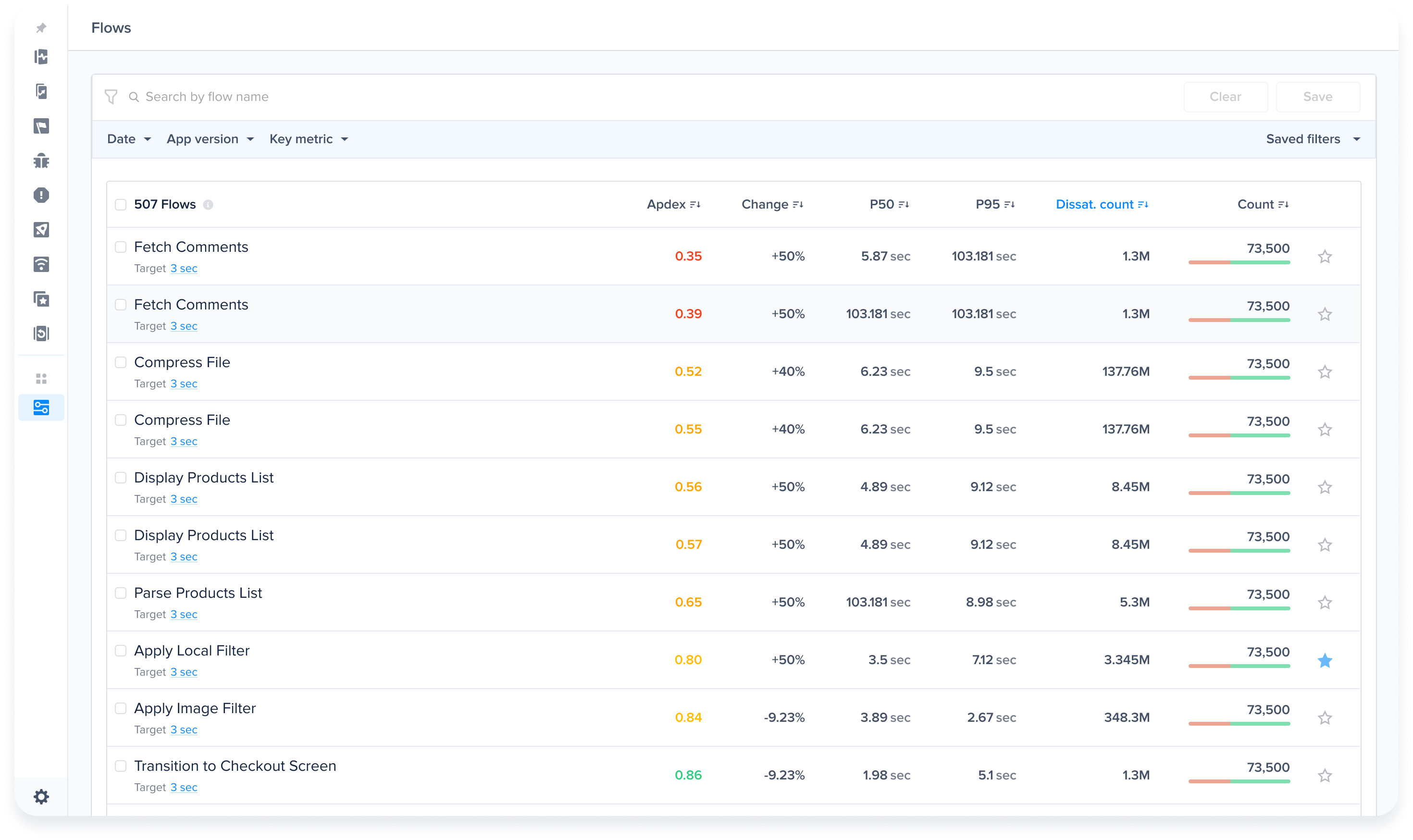Open the wifi network sidebar icon
Screen dimensions: 1413x840
click(x=41, y=264)
